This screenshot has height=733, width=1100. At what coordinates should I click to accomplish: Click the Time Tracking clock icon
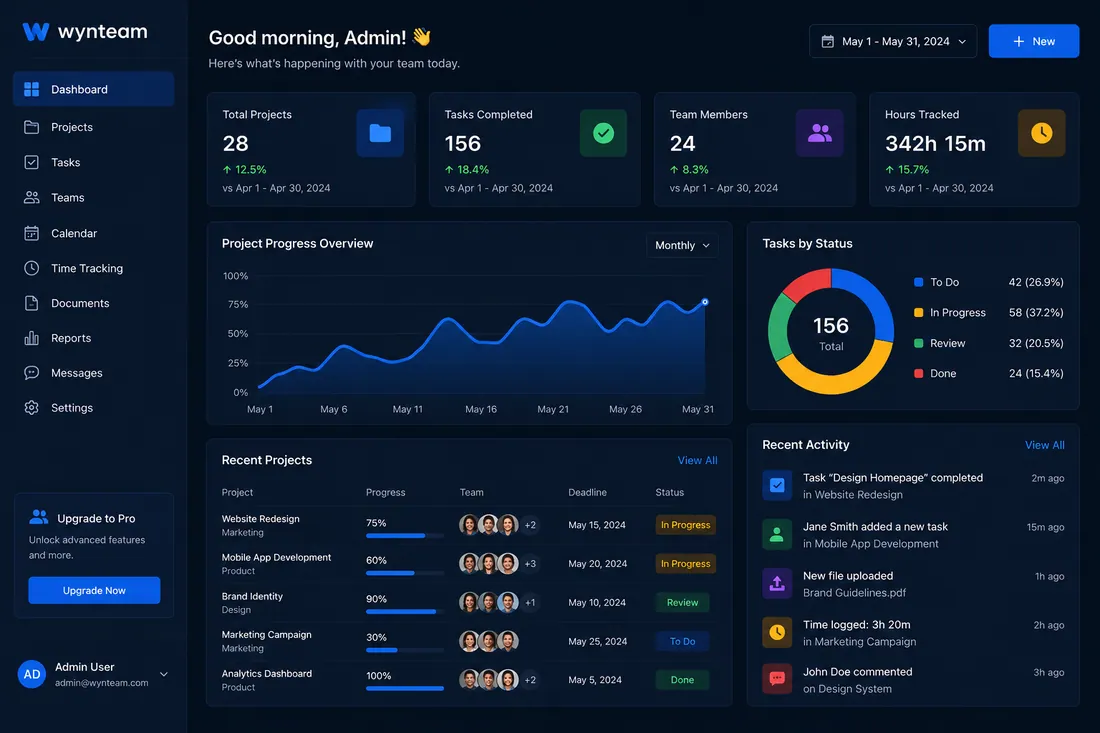32,268
